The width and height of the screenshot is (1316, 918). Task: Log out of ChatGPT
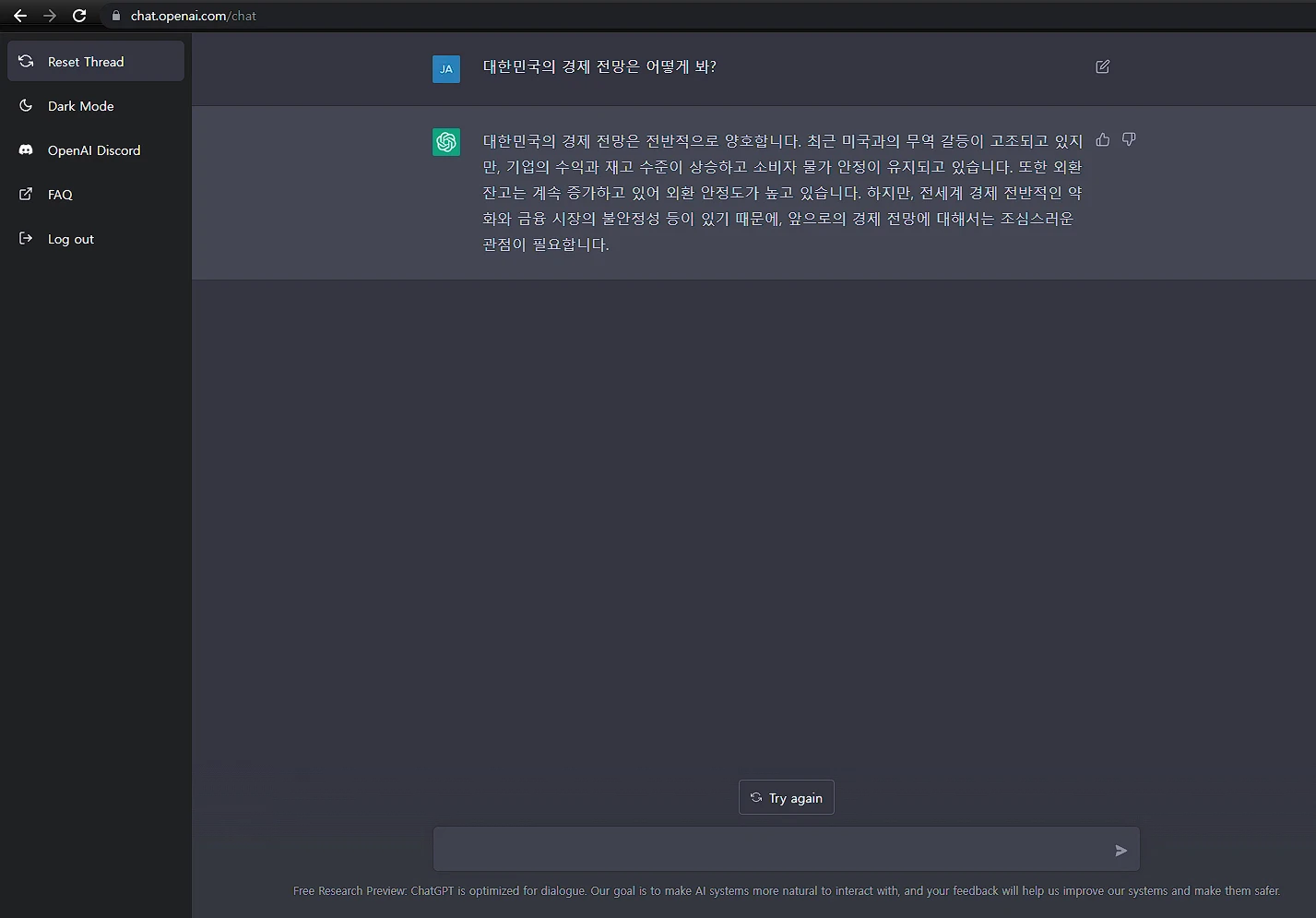[x=70, y=239]
